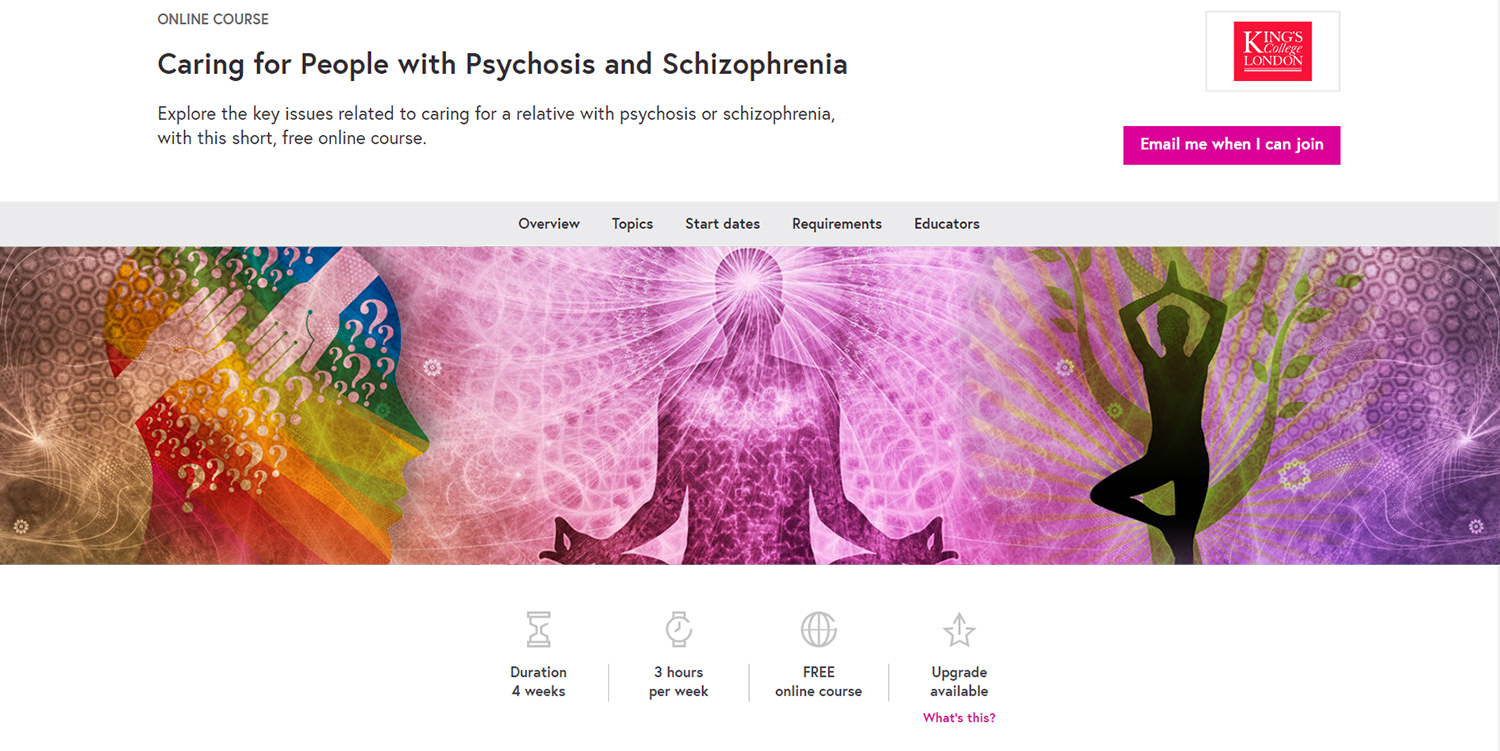1500x751 pixels.
Task: Click Email me when I can join
Action: 1232,145
